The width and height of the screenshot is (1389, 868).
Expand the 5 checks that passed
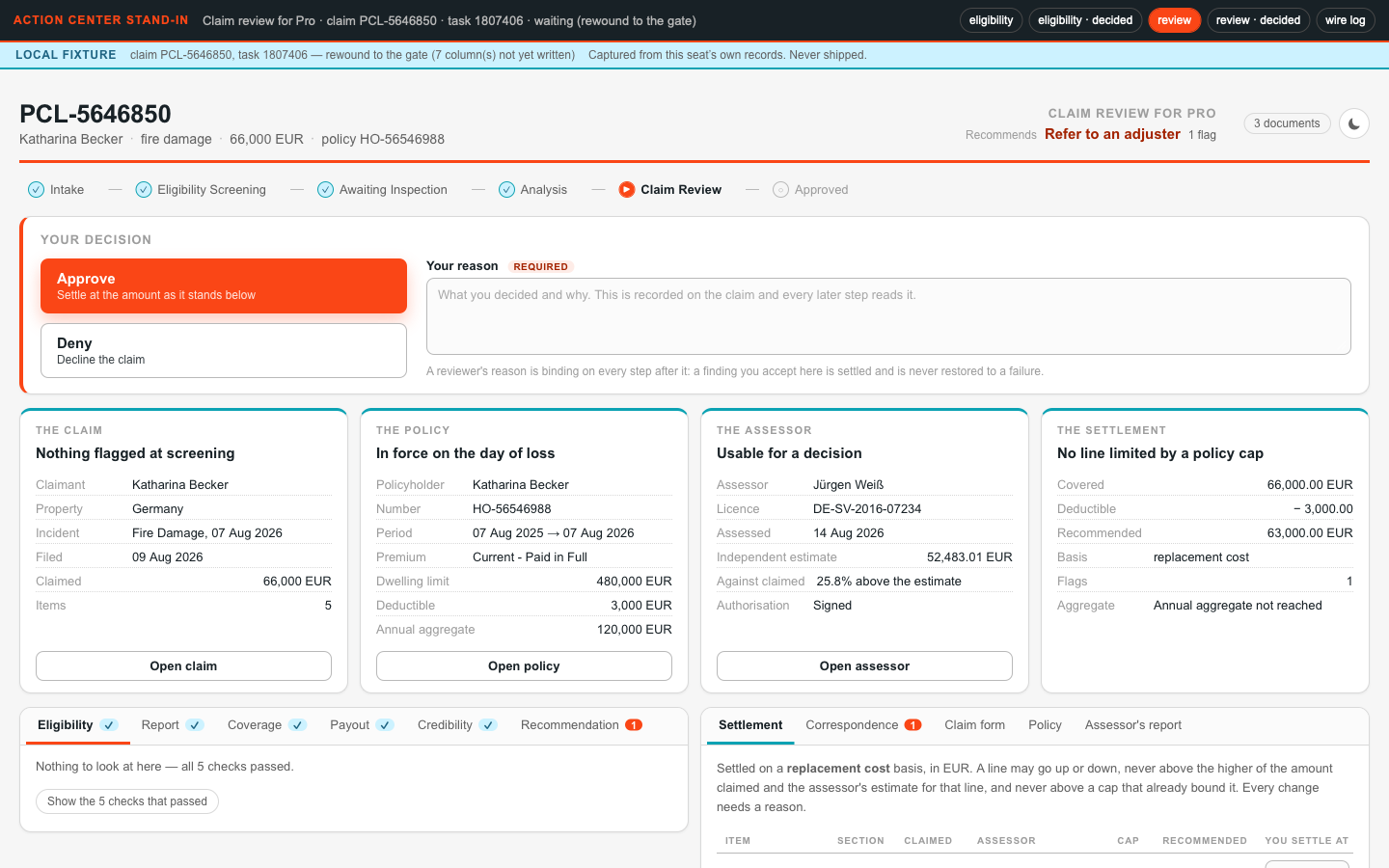(127, 801)
